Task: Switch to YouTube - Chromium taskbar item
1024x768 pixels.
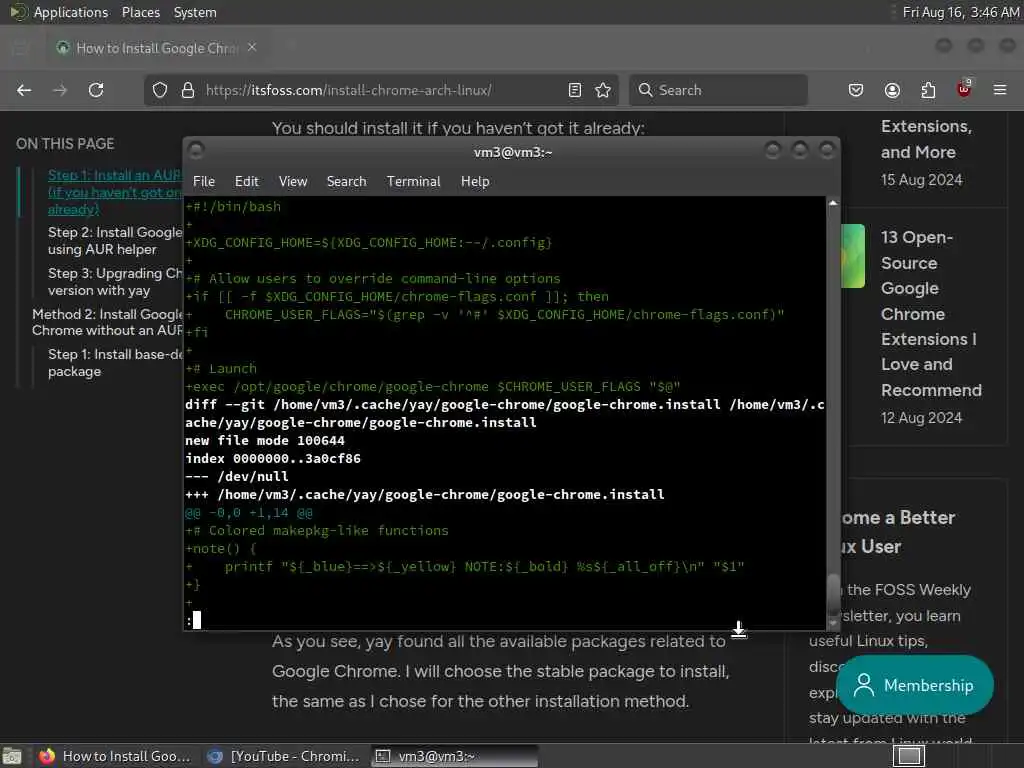Action: (x=283, y=756)
